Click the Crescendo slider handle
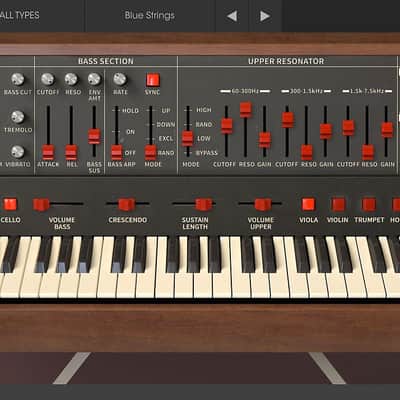The width and height of the screenshot is (400, 400). 127,204
